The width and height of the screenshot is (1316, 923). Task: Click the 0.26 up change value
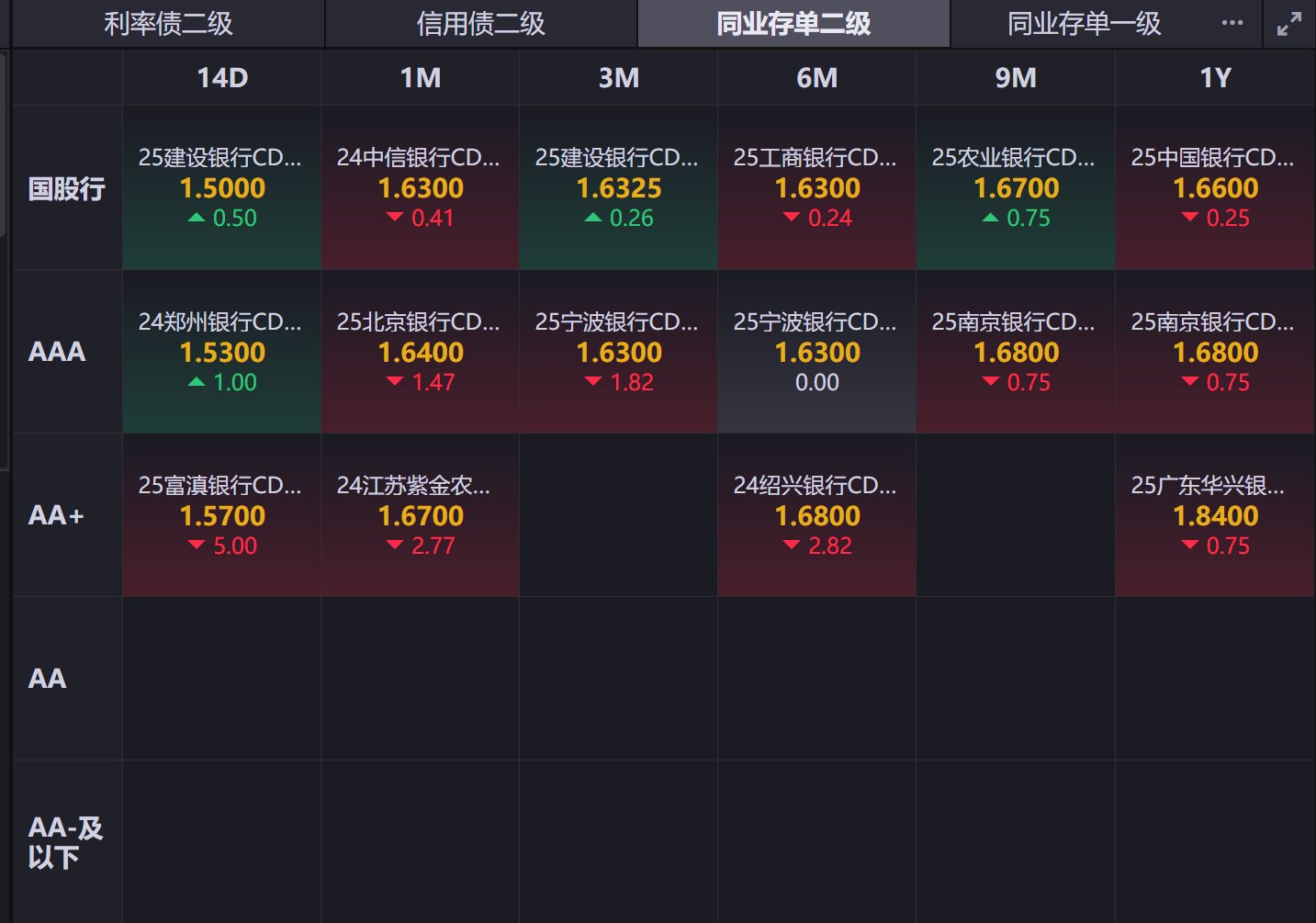coord(632,218)
